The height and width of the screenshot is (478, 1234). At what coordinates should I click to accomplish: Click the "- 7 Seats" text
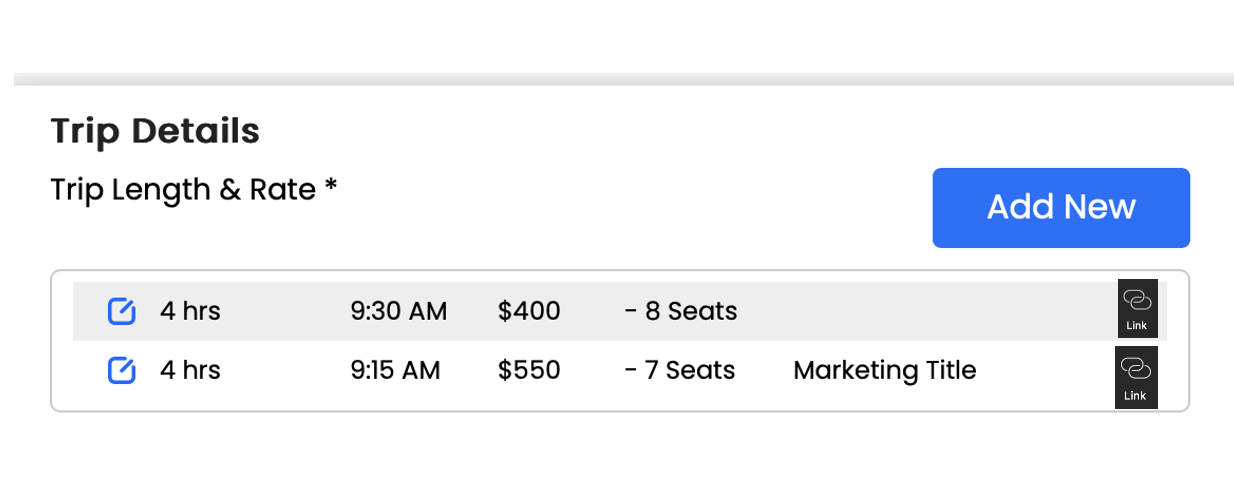[x=679, y=371]
